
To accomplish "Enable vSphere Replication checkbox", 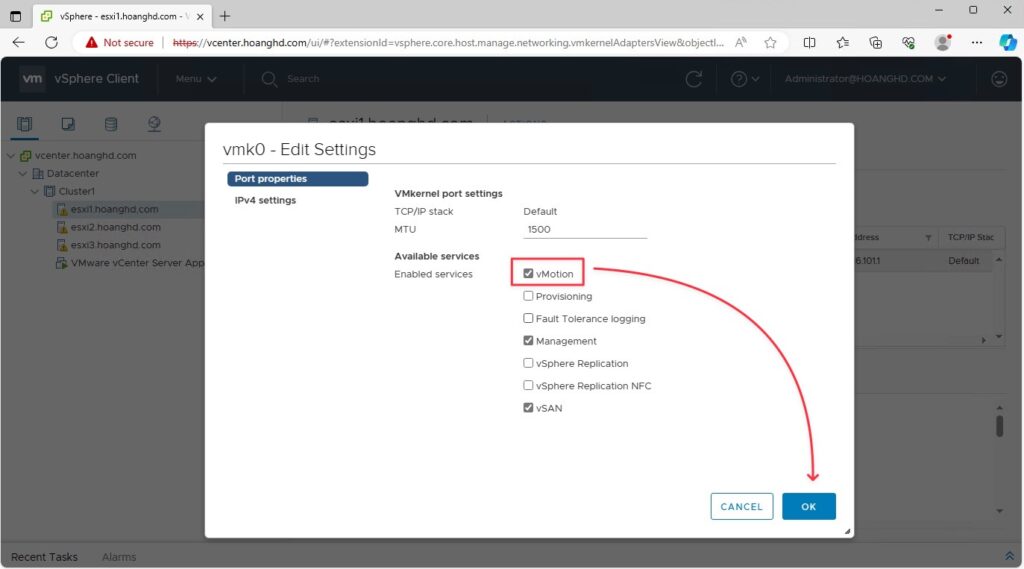I will point(528,363).
